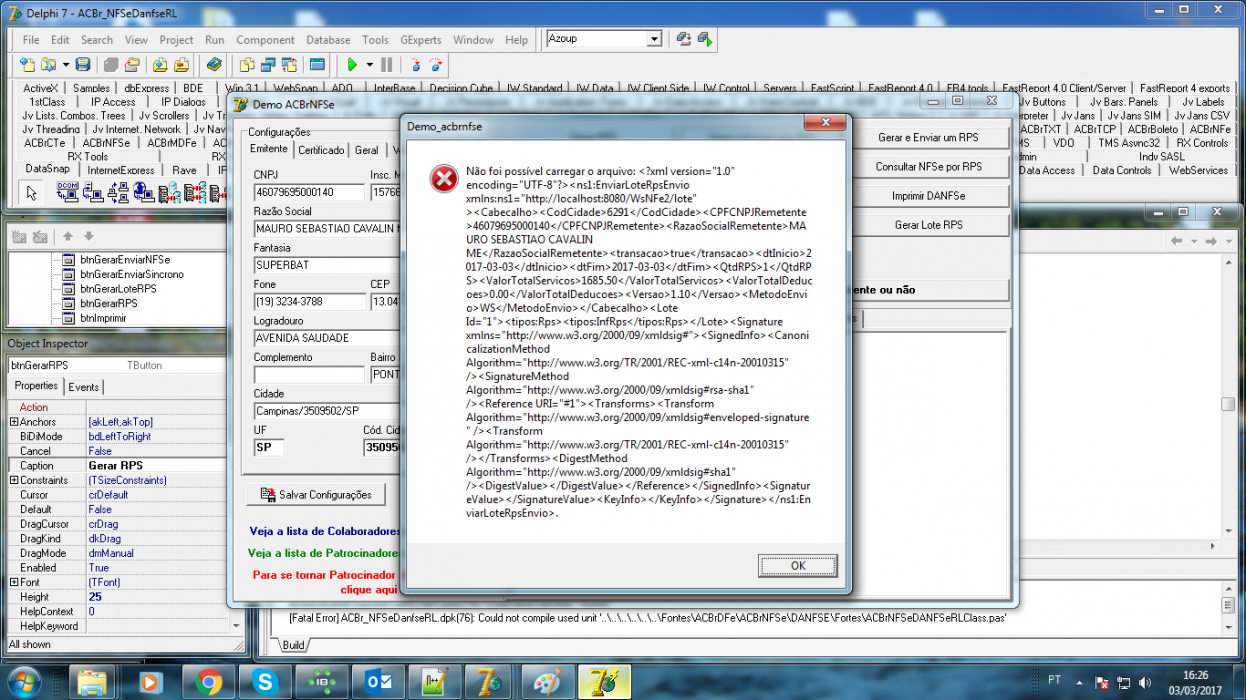1246x700 pixels.
Task: Click the Windows Start button
Action: (22, 682)
